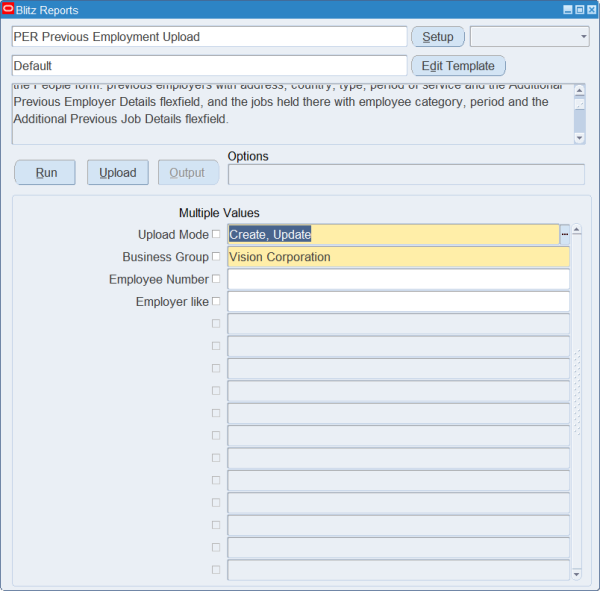Click the empty Employer like field
The width and height of the screenshot is (600, 591).
(398, 301)
